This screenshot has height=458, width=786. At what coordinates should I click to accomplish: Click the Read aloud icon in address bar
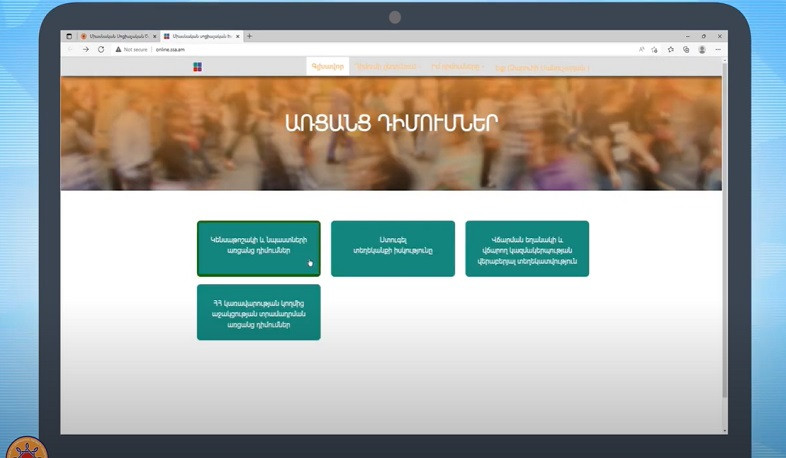pos(641,50)
